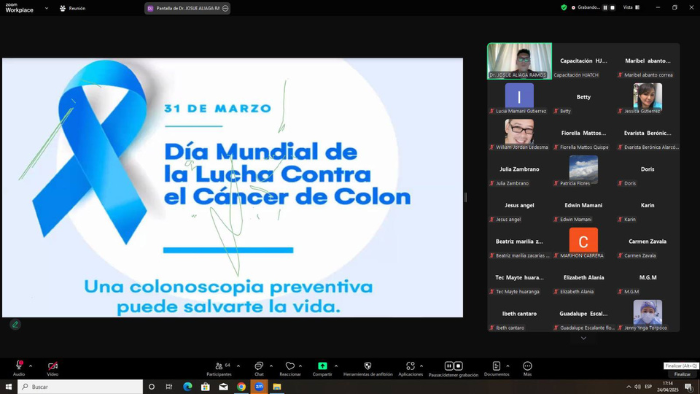This screenshot has width=700, height=395.
Task: Select the Fiorella Mattos Quispe tile
Action: tap(583, 134)
